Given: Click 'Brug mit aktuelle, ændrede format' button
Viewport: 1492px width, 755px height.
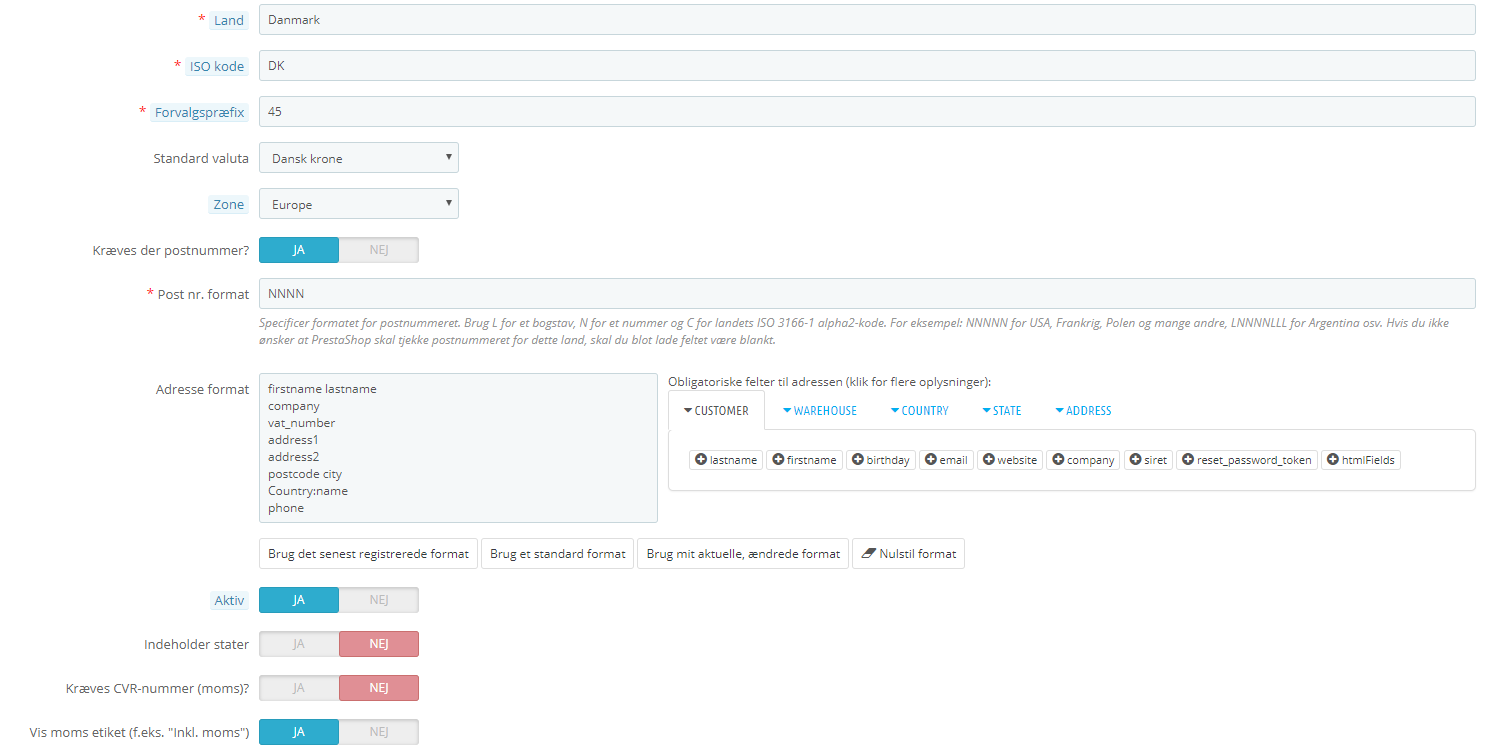Looking at the screenshot, I should (743, 553).
